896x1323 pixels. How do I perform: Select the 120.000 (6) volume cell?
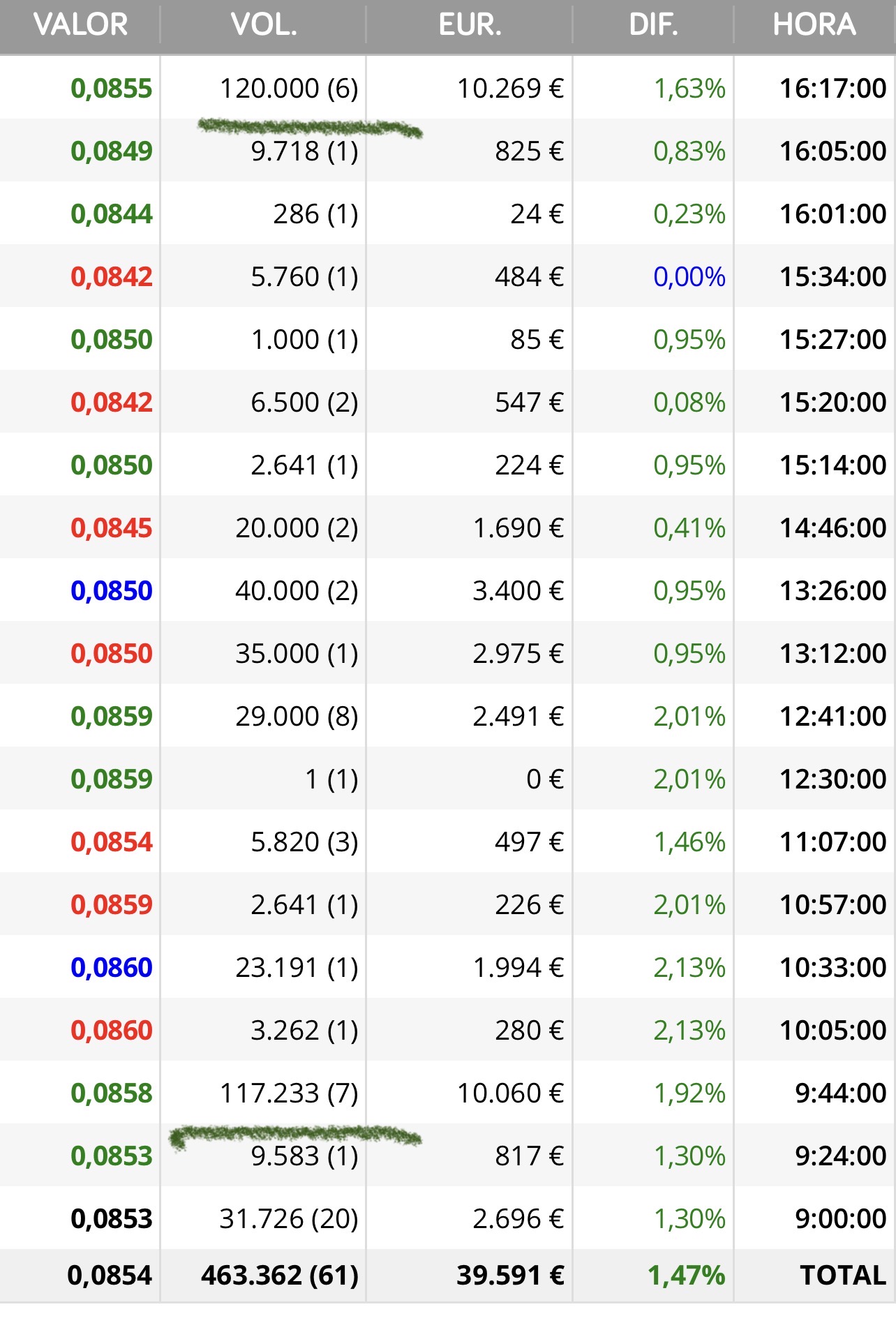coord(289,89)
